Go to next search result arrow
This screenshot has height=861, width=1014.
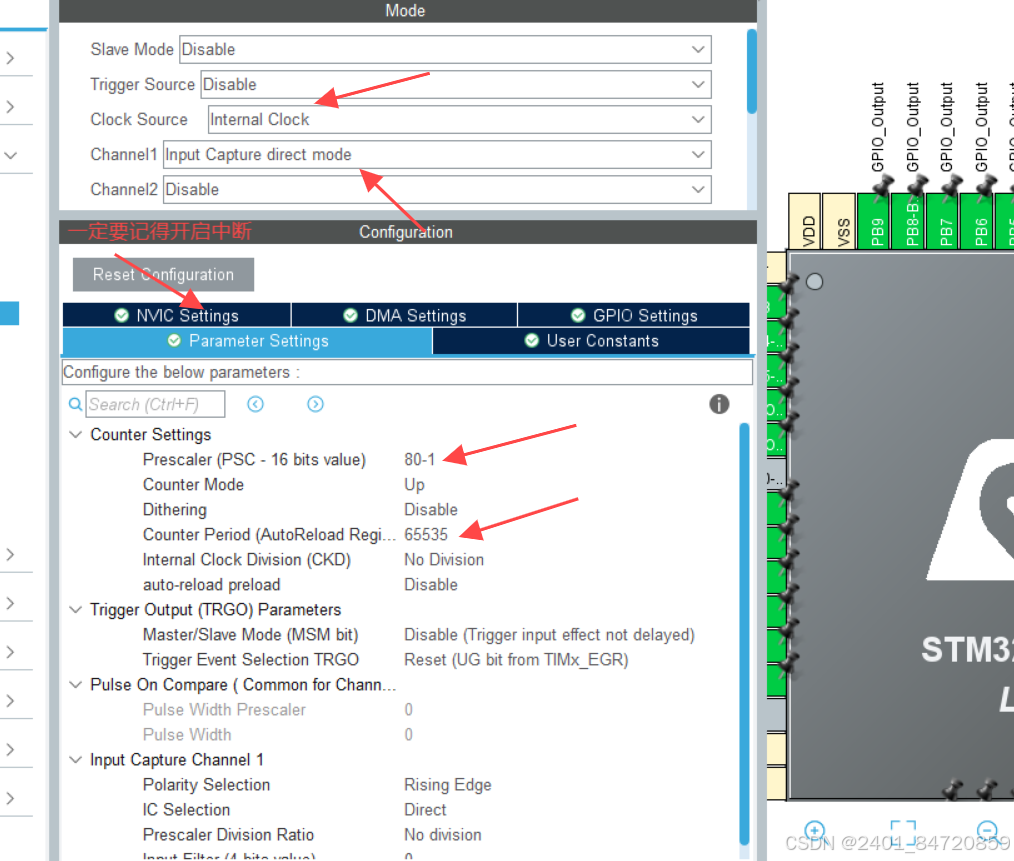pyautogui.click(x=315, y=404)
